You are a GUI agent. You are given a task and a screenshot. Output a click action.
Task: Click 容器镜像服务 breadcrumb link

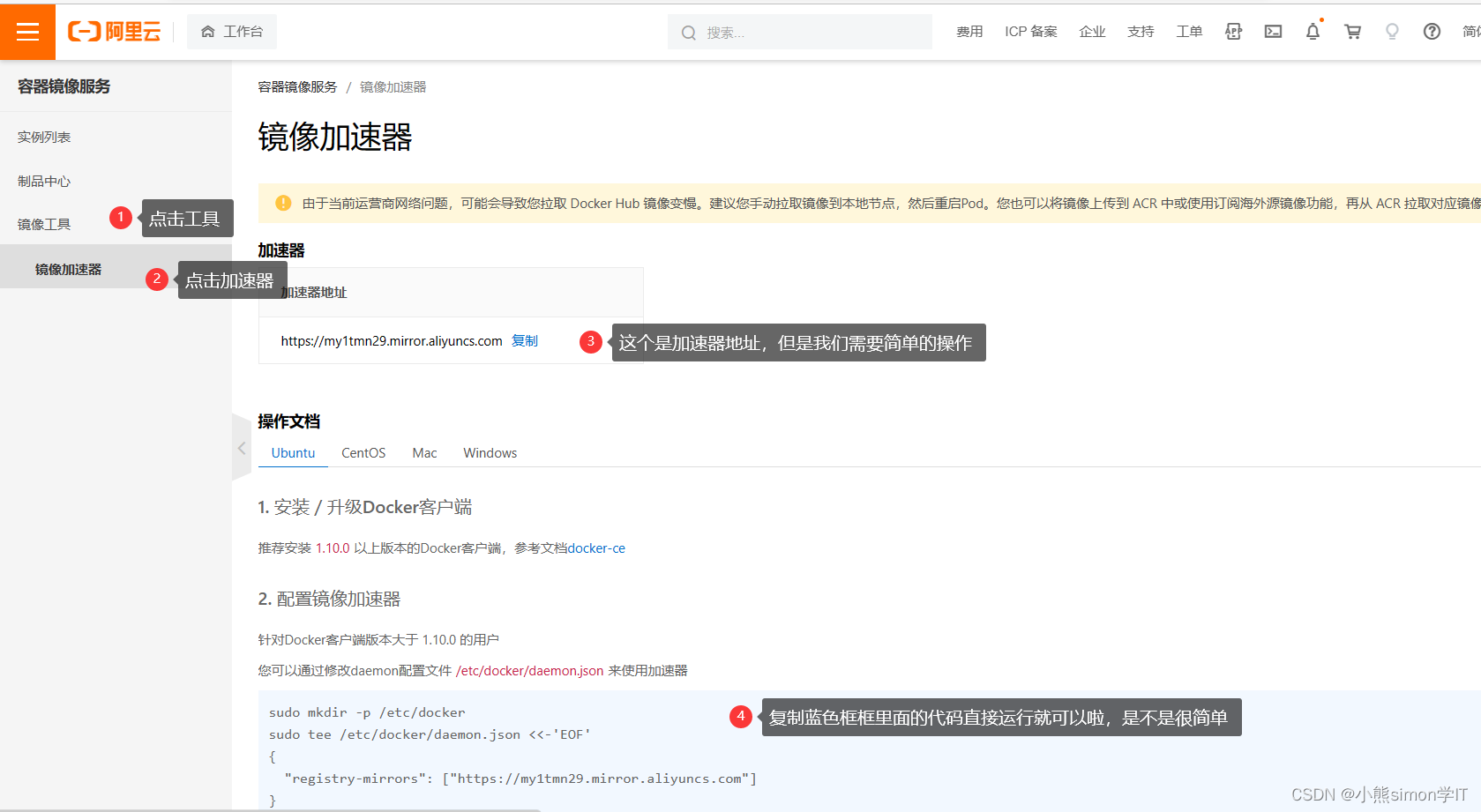[x=297, y=87]
